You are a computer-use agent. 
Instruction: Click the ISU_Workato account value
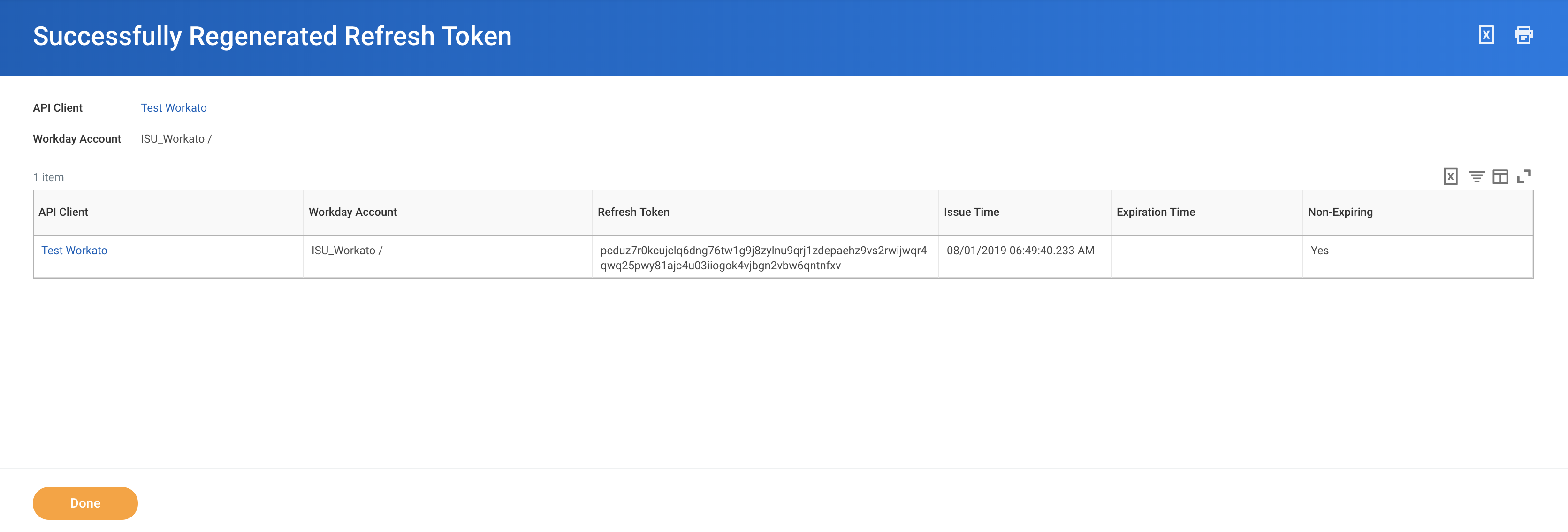click(346, 250)
